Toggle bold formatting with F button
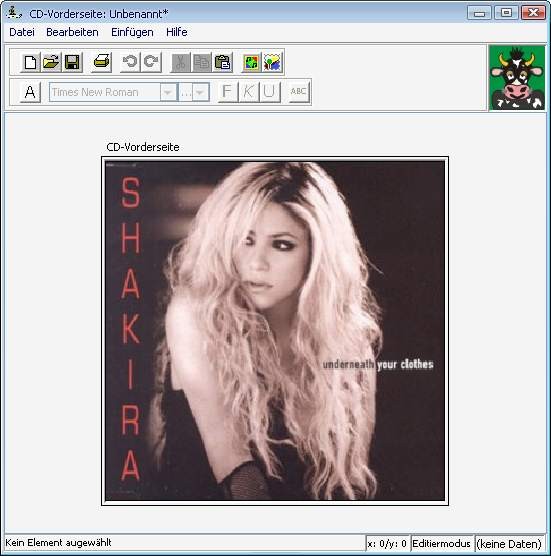551x556 pixels. click(x=228, y=92)
